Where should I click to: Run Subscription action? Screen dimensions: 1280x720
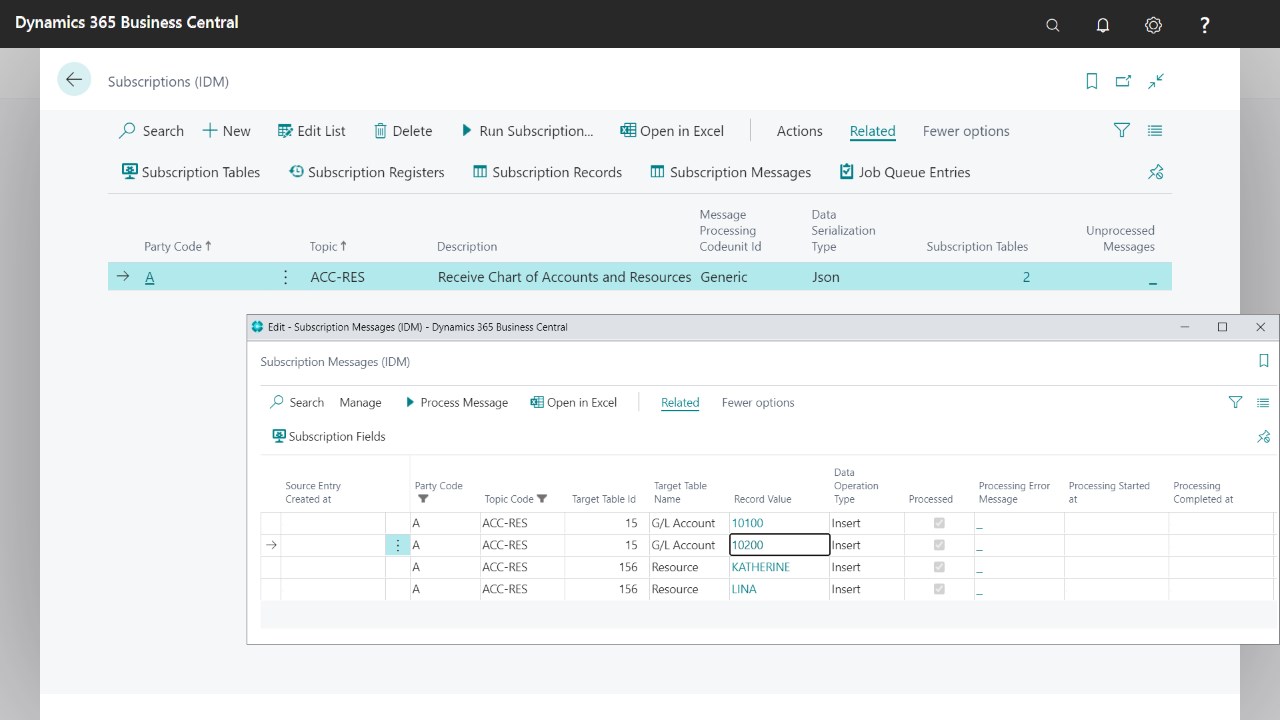click(x=527, y=131)
